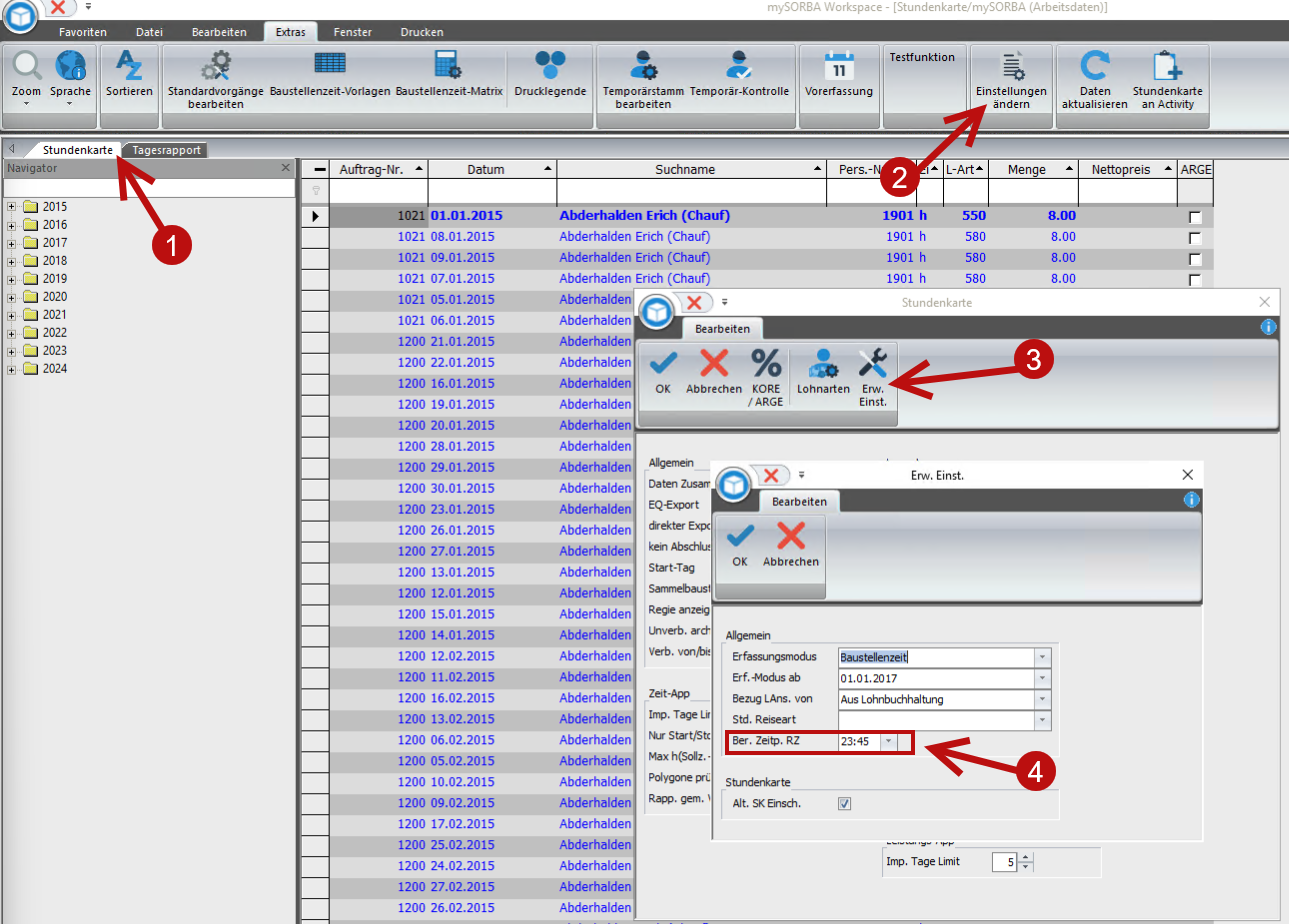This screenshot has width=1289, height=924.
Task: Click the info icon in Erw. Einst. dialog
Action: click(x=1191, y=500)
